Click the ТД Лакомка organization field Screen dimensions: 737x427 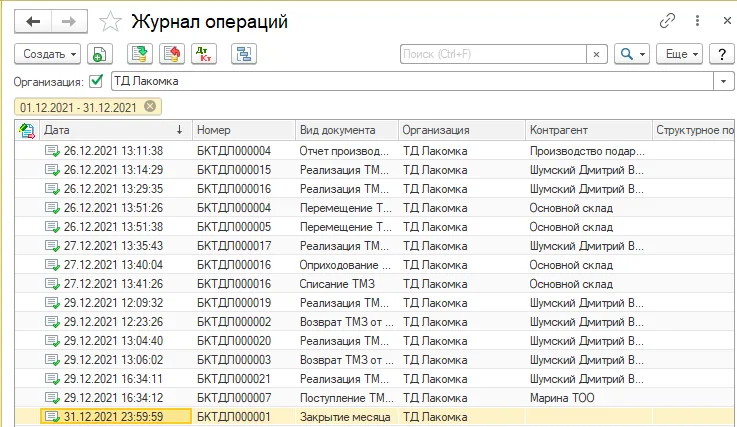click(x=412, y=81)
